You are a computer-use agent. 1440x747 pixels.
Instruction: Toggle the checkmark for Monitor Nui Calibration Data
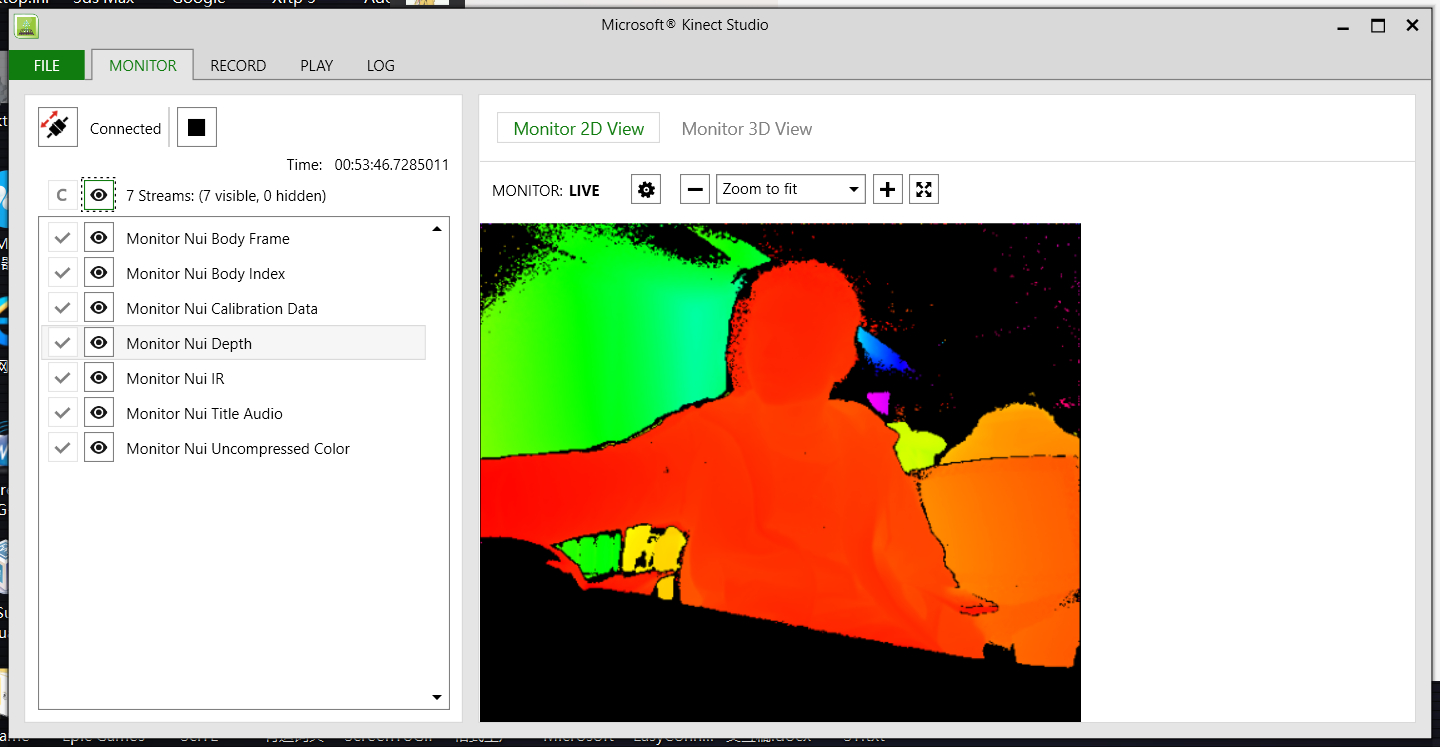pyautogui.click(x=63, y=308)
